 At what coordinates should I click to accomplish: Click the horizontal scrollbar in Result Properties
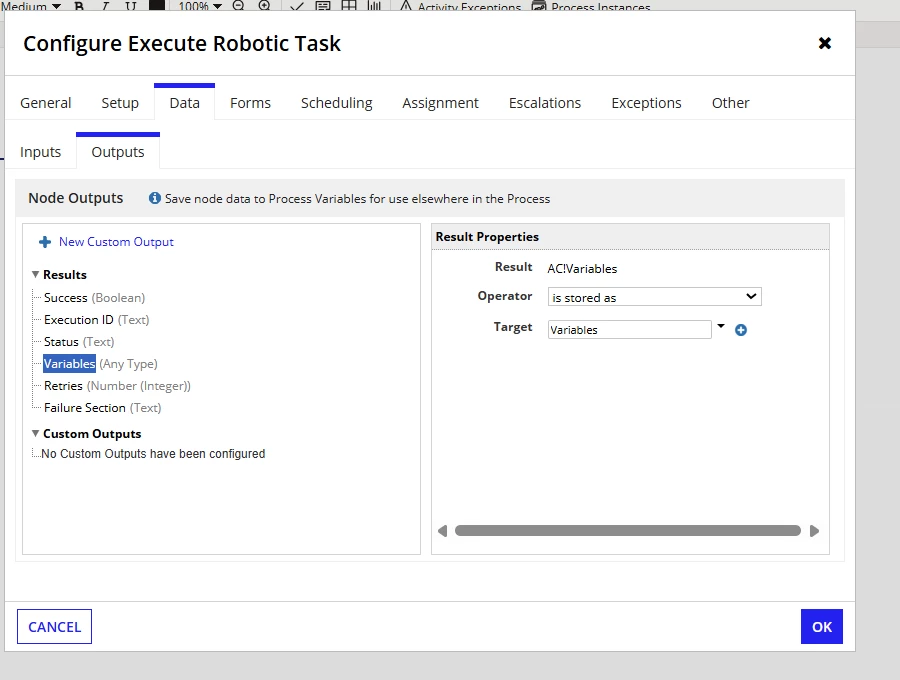tap(627, 530)
